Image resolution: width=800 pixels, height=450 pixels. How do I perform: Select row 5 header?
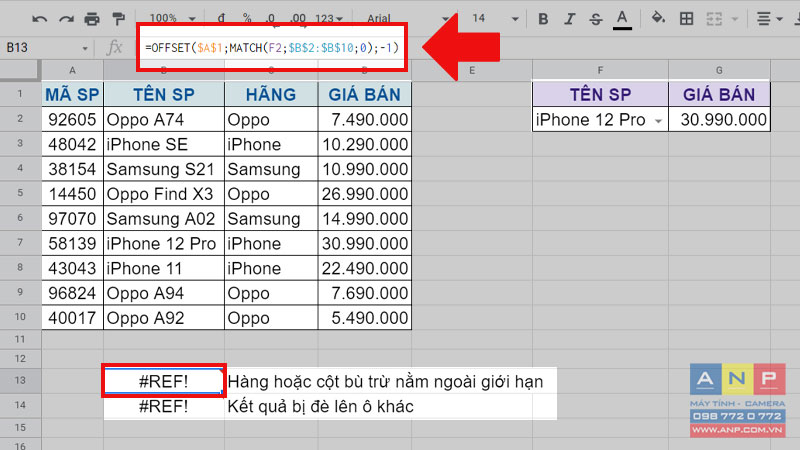[20, 193]
